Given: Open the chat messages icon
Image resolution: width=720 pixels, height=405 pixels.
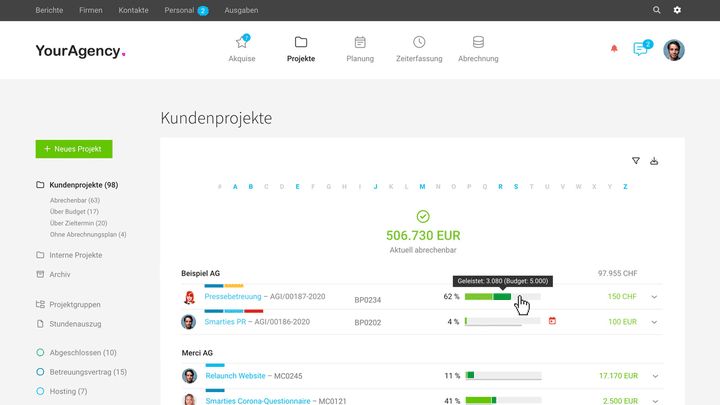Looking at the screenshot, I should [640, 49].
